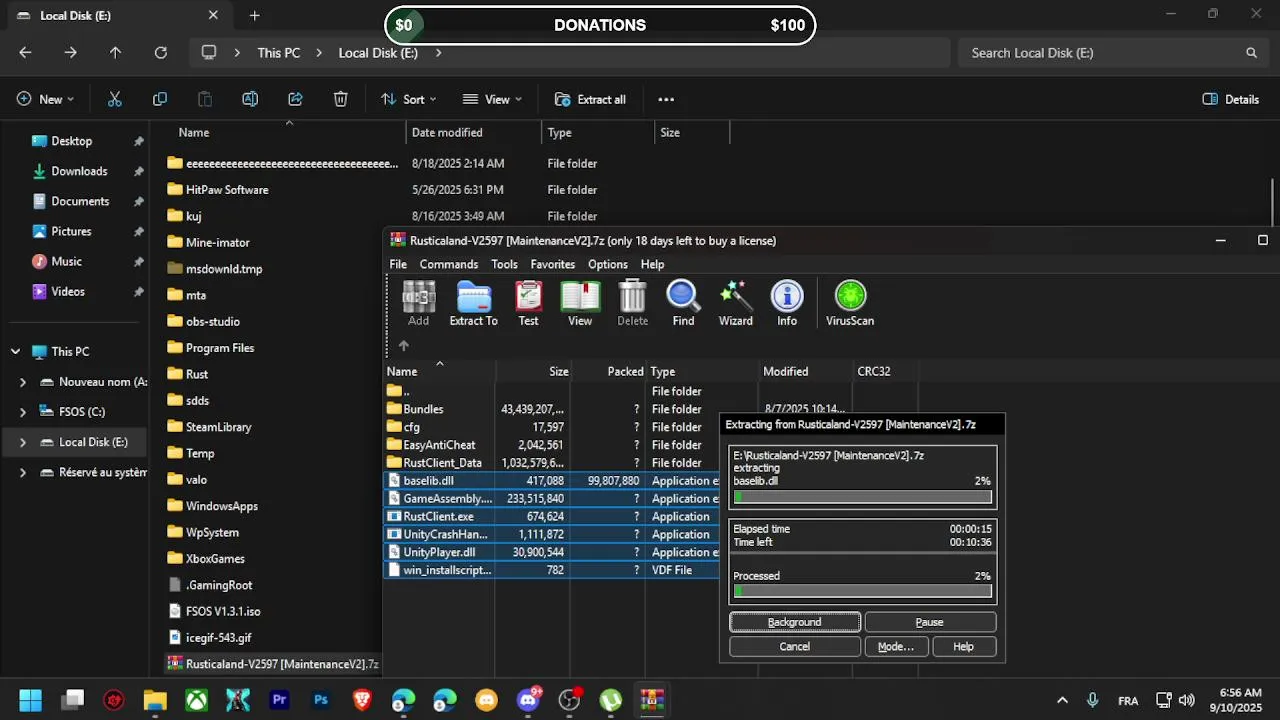Viewport: 1280px width, 720px height.
Task: Go up one level in Explorer
Action: click(115, 53)
